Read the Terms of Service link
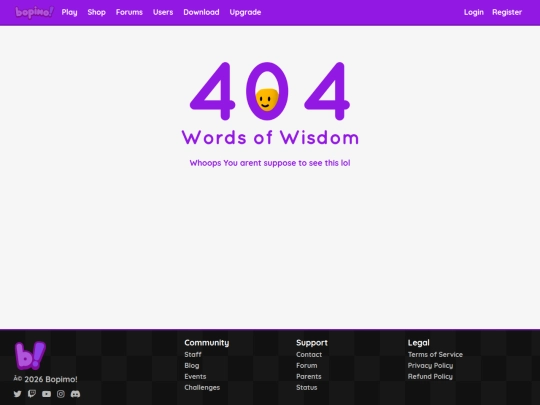540x405 pixels. pos(435,354)
